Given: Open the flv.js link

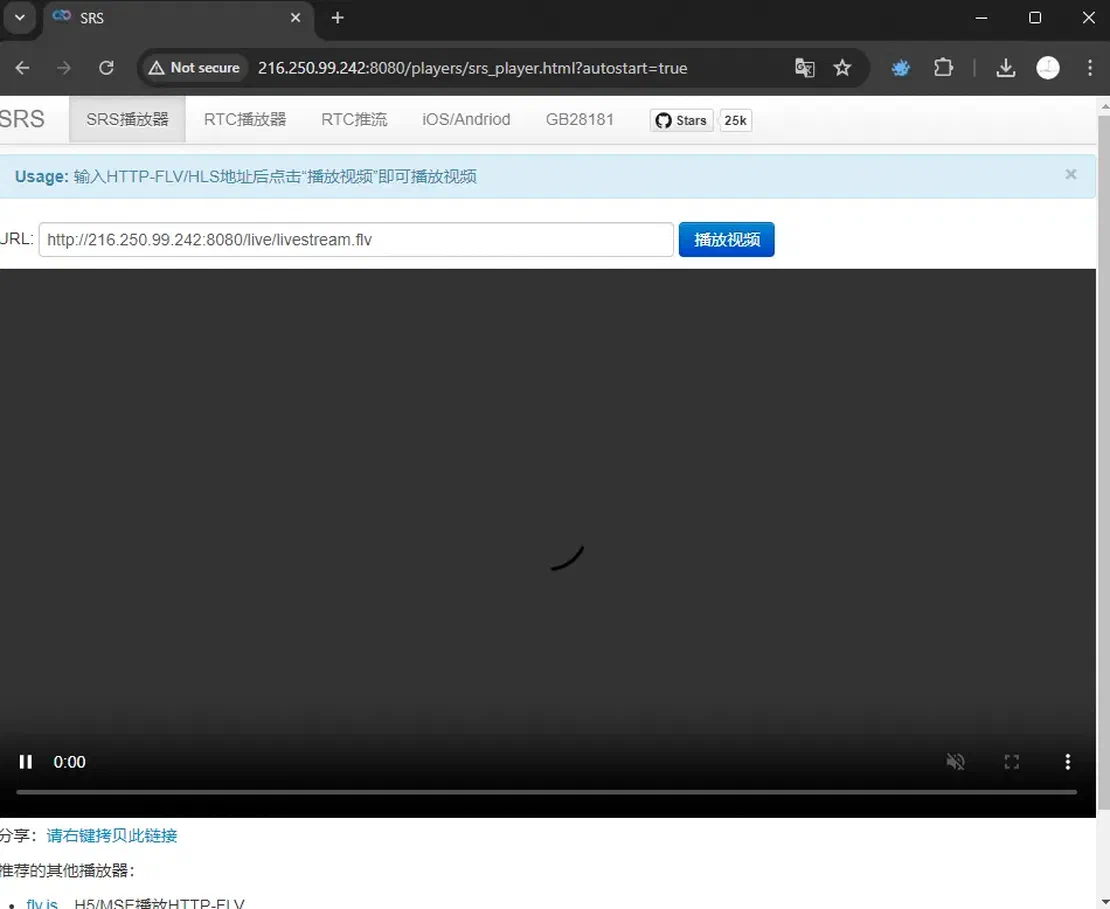Looking at the screenshot, I should [42, 902].
